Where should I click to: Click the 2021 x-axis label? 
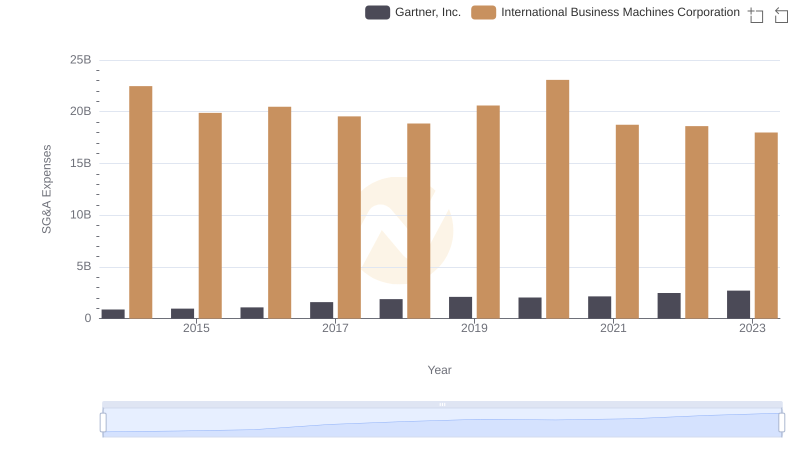pyautogui.click(x=613, y=328)
